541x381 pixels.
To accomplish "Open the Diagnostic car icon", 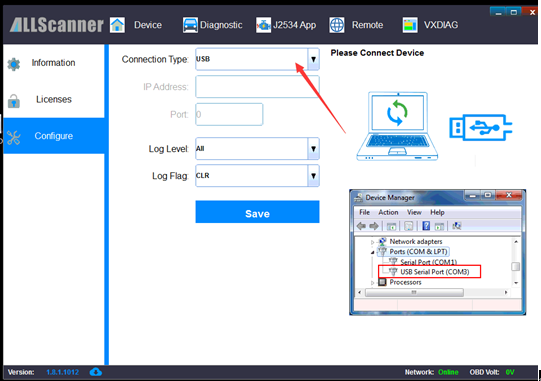I will pyautogui.click(x=190, y=25).
